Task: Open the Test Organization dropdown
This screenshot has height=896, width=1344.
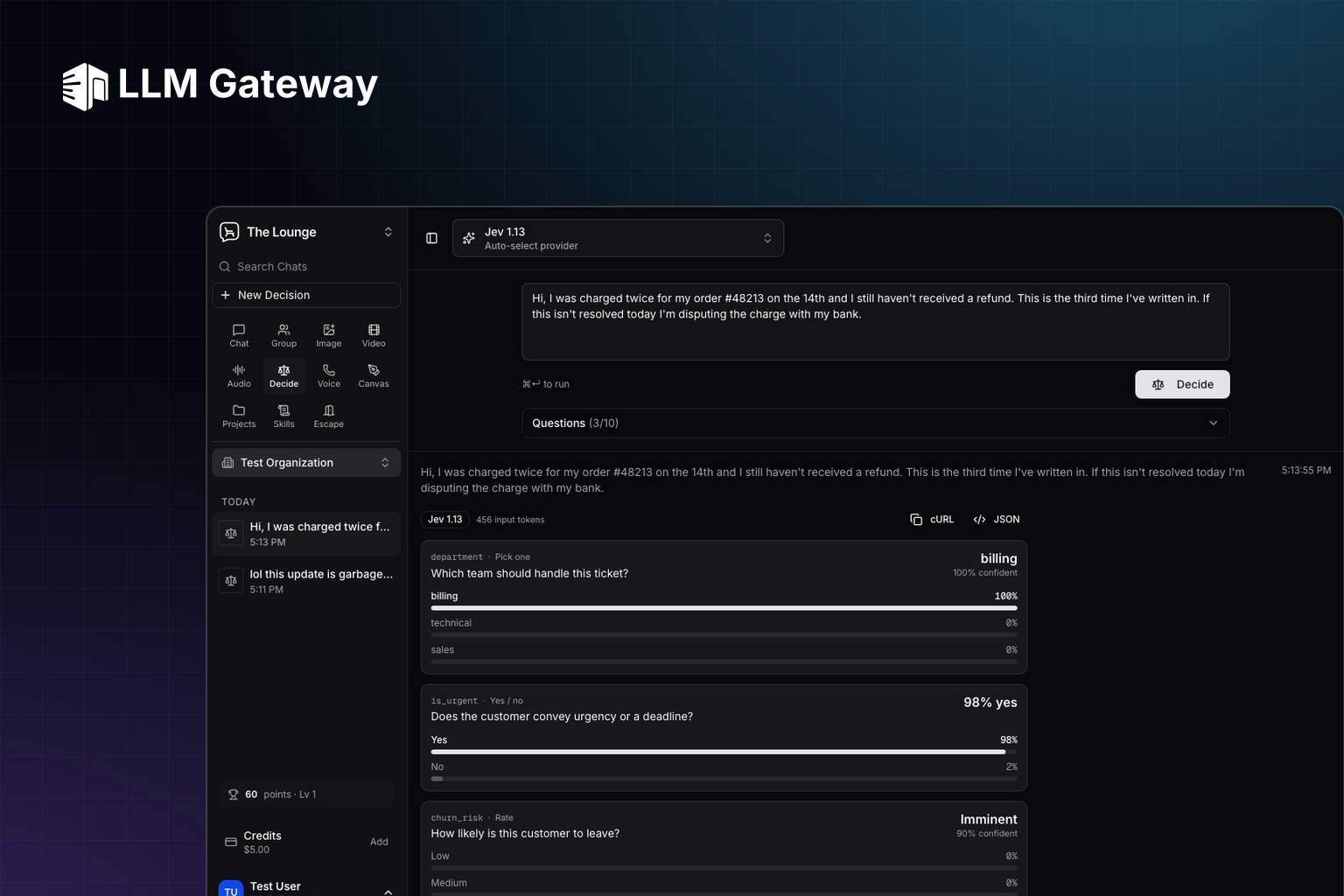Action: [x=306, y=463]
